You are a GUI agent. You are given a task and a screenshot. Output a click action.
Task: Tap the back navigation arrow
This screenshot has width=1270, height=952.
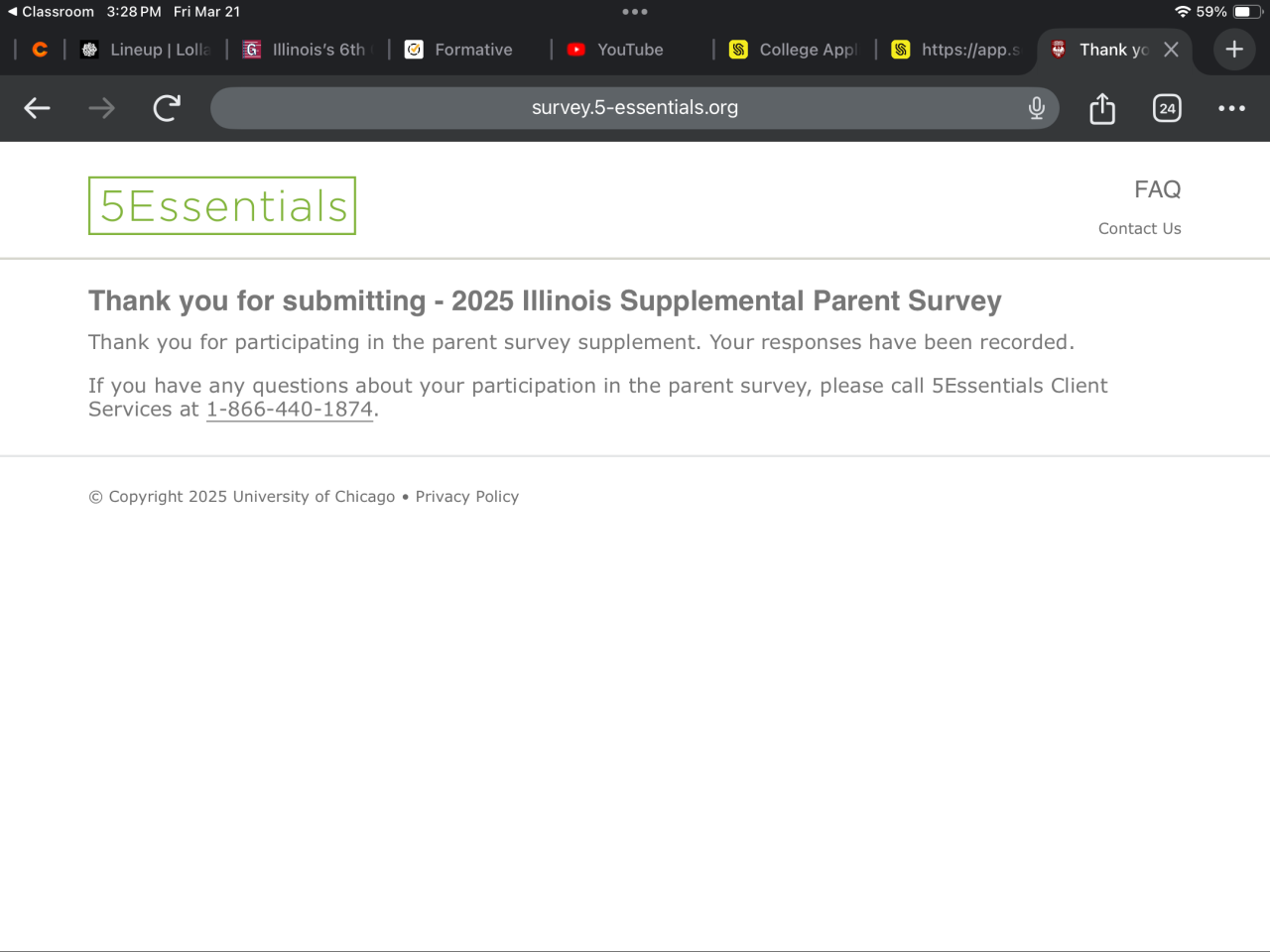click(37, 108)
